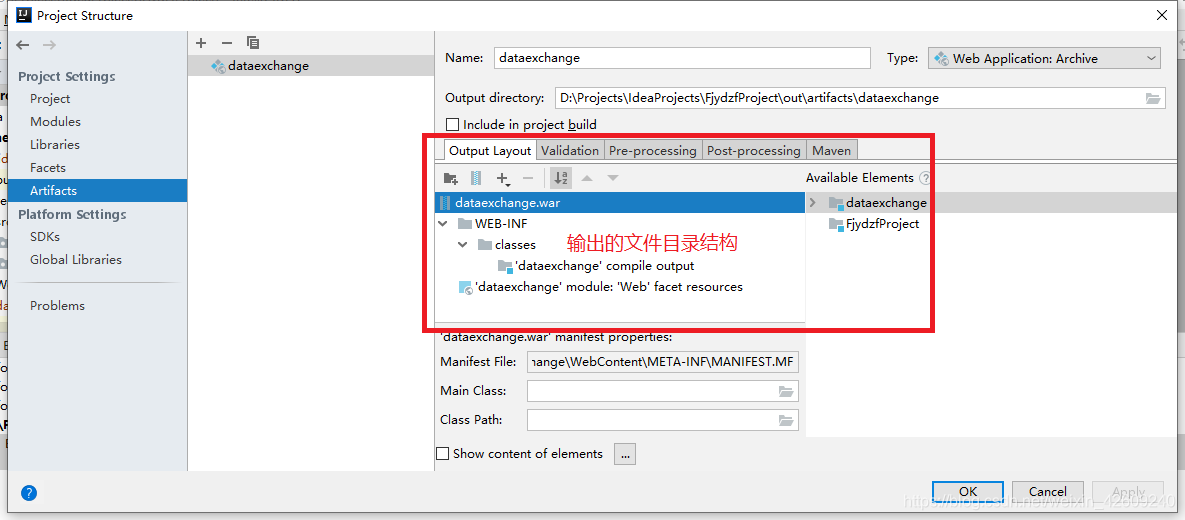This screenshot has width=1185, height=520.
Task: Move the layout element up
Action: (586, 178)
